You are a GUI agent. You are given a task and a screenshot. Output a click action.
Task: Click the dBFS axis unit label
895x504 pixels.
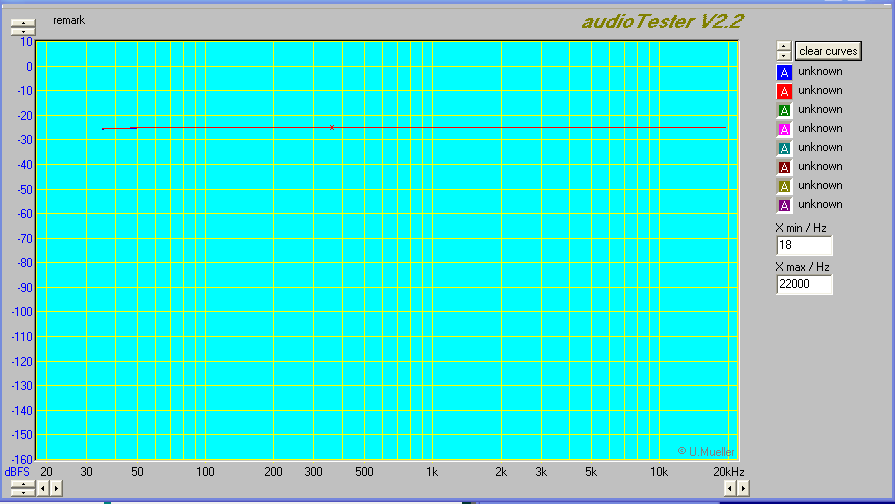pos(17,472)
